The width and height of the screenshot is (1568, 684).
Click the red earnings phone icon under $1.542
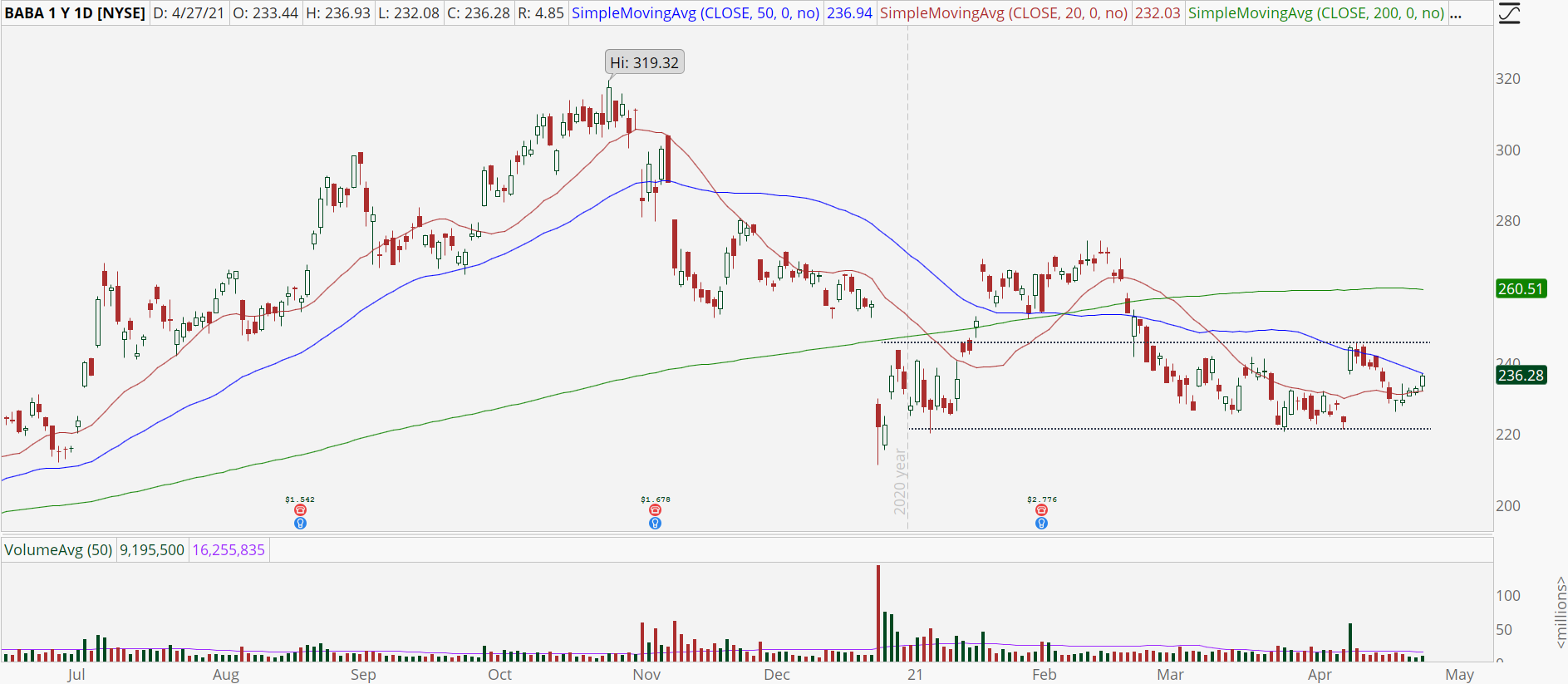(300, 510)
